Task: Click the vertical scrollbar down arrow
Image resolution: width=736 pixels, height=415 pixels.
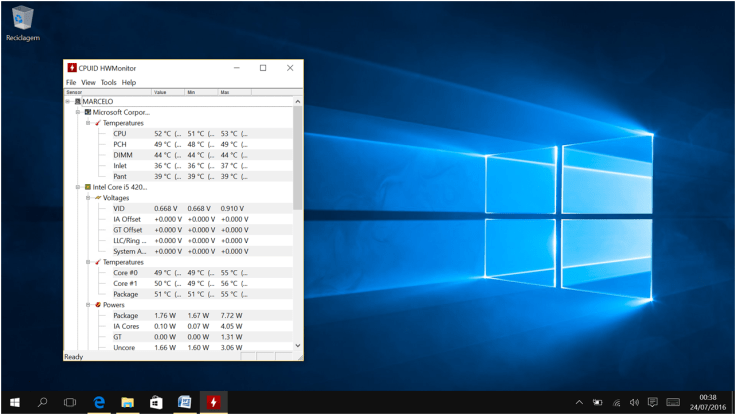Action: point(297,346)
